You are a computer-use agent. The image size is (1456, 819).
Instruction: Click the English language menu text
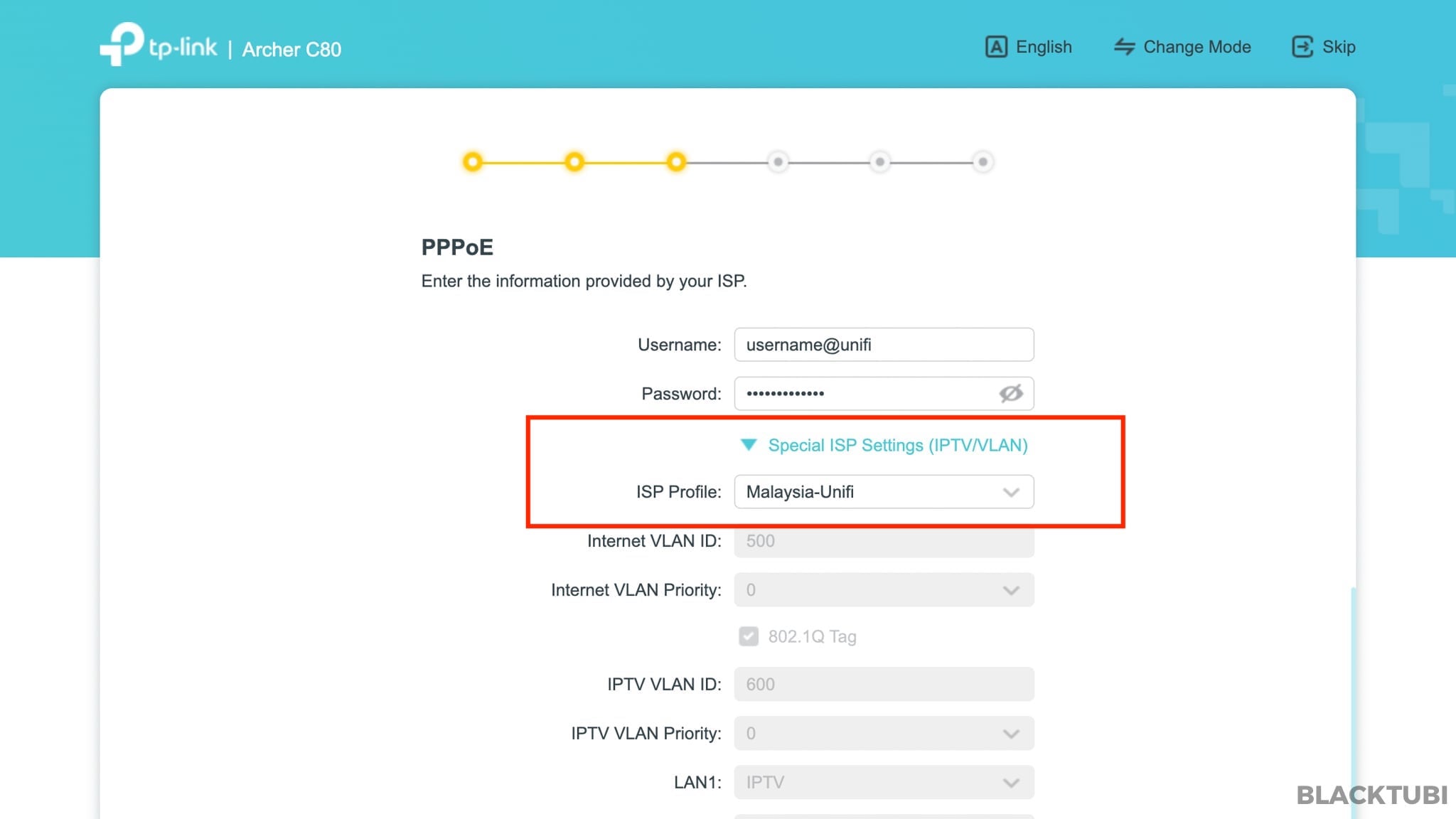tap(1044, 47)
